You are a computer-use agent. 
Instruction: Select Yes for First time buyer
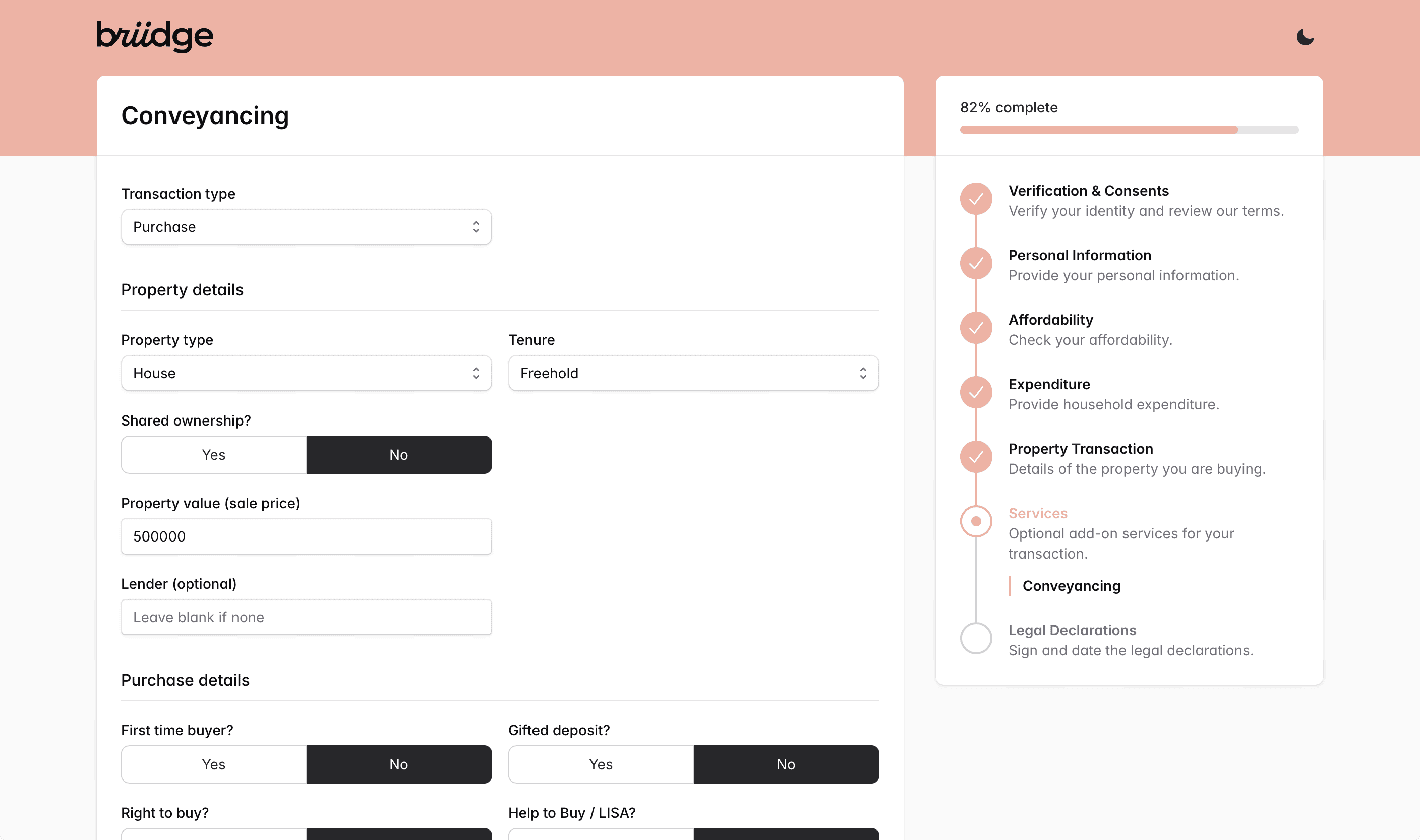[x=214, y=764]
